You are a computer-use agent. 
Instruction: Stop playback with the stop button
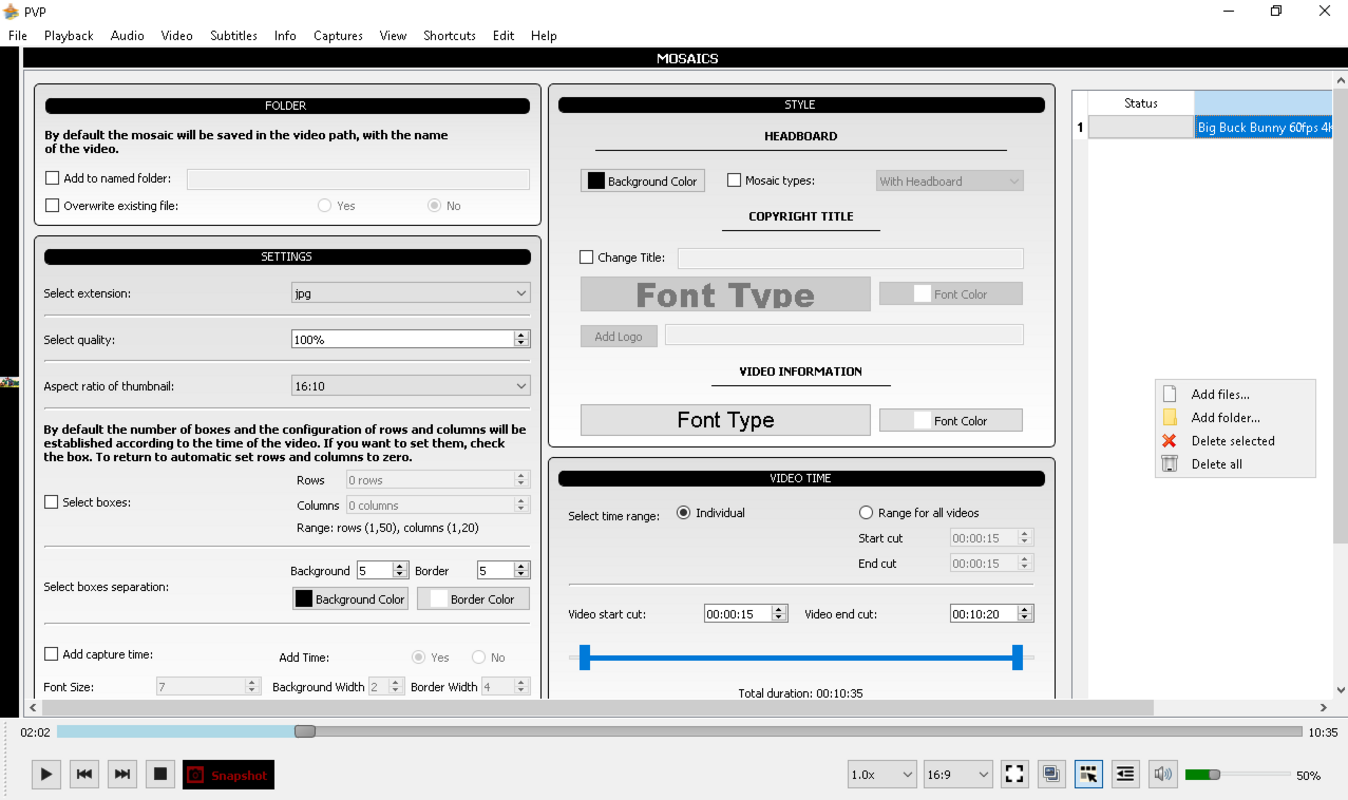tap(160, 774)
